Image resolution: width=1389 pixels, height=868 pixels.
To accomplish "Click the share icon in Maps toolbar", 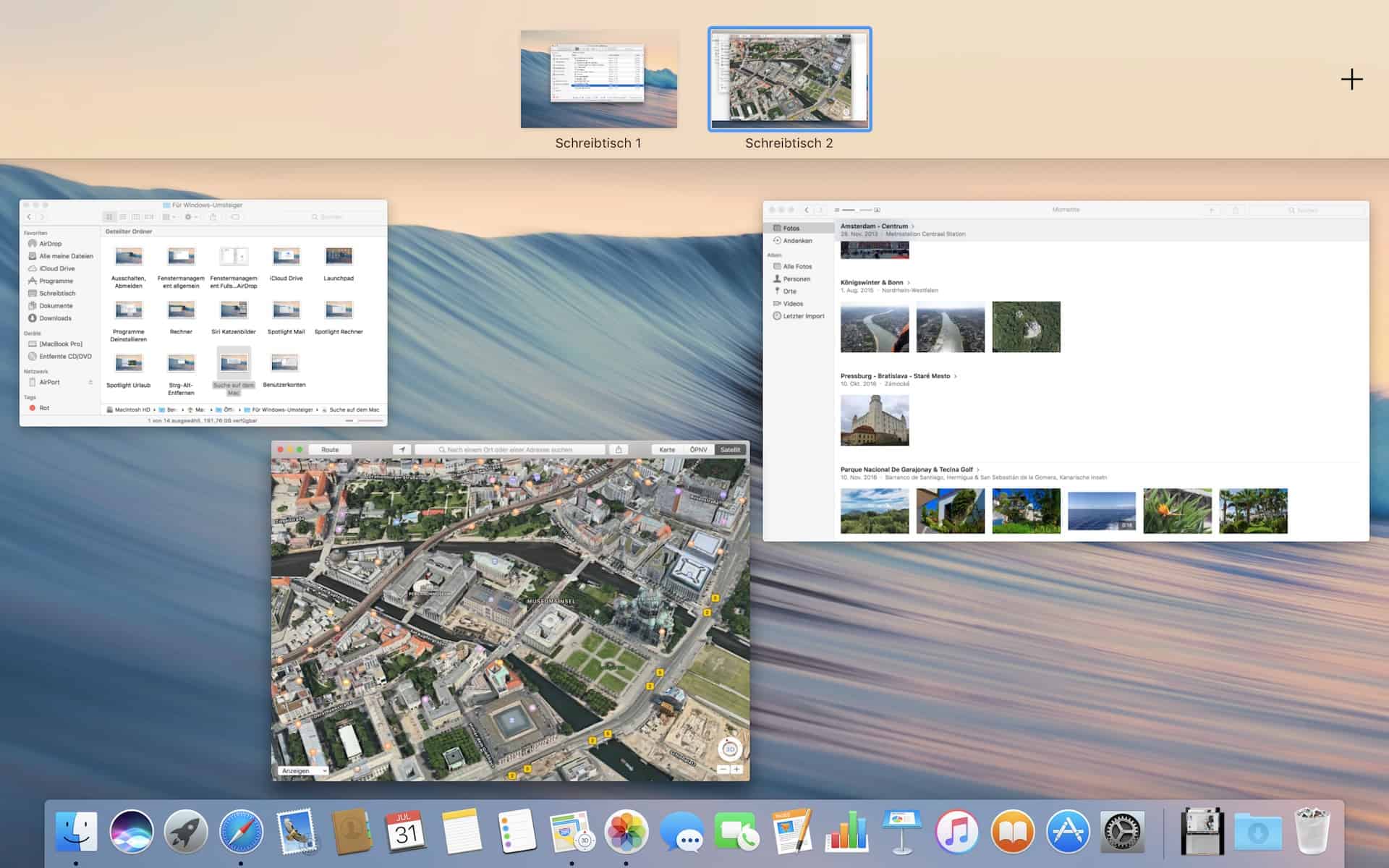I will click(619, 449).
